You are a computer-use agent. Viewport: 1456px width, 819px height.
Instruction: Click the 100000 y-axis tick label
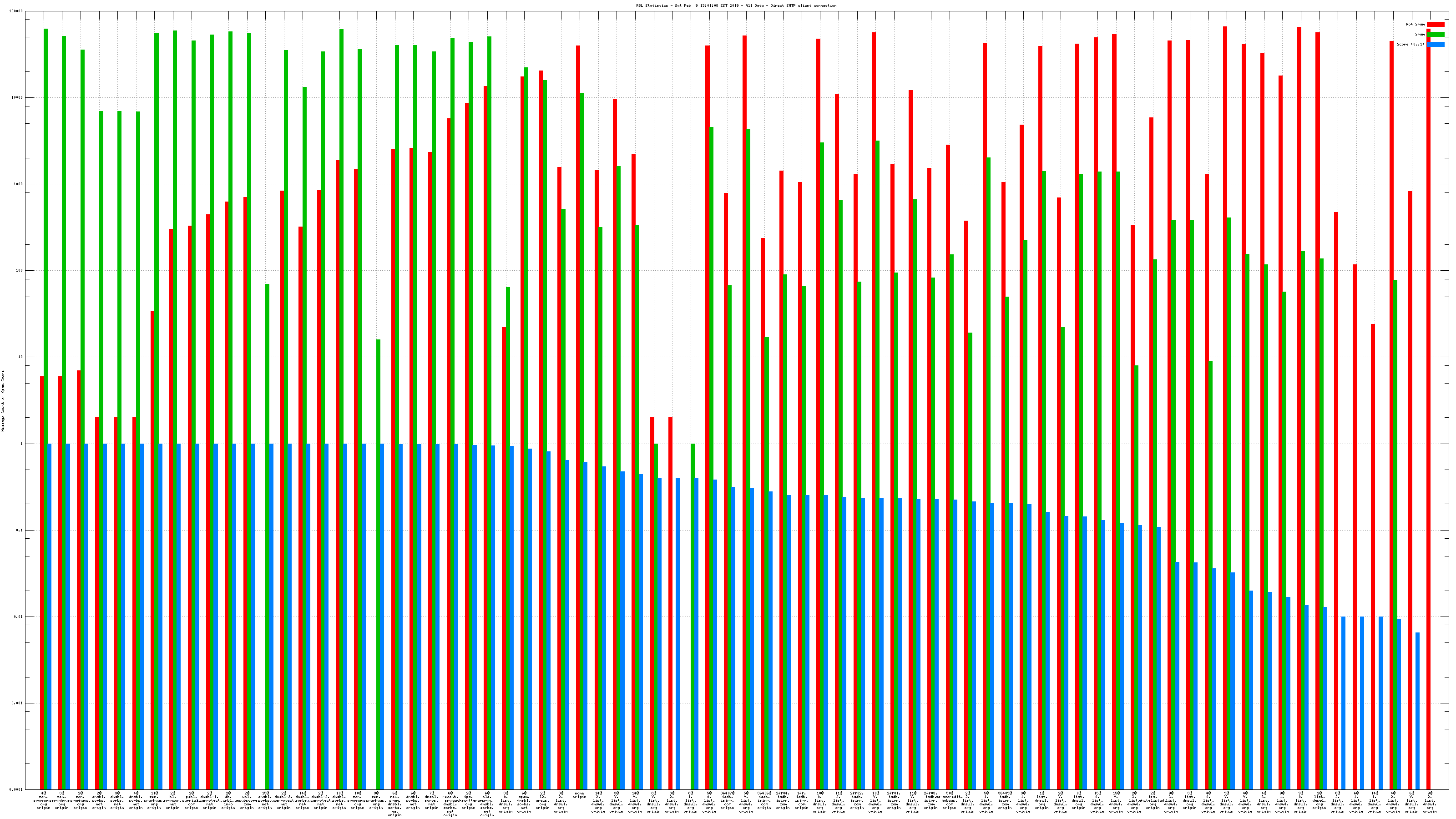pos(17,11)
